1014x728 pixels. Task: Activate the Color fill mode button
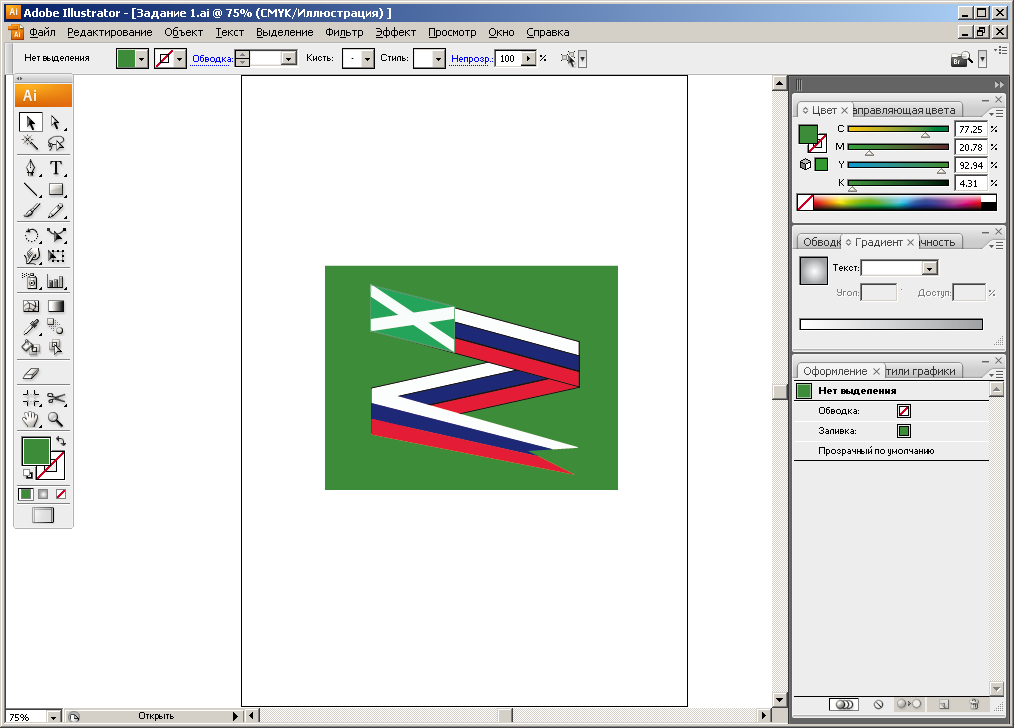(x=26, y=494)
